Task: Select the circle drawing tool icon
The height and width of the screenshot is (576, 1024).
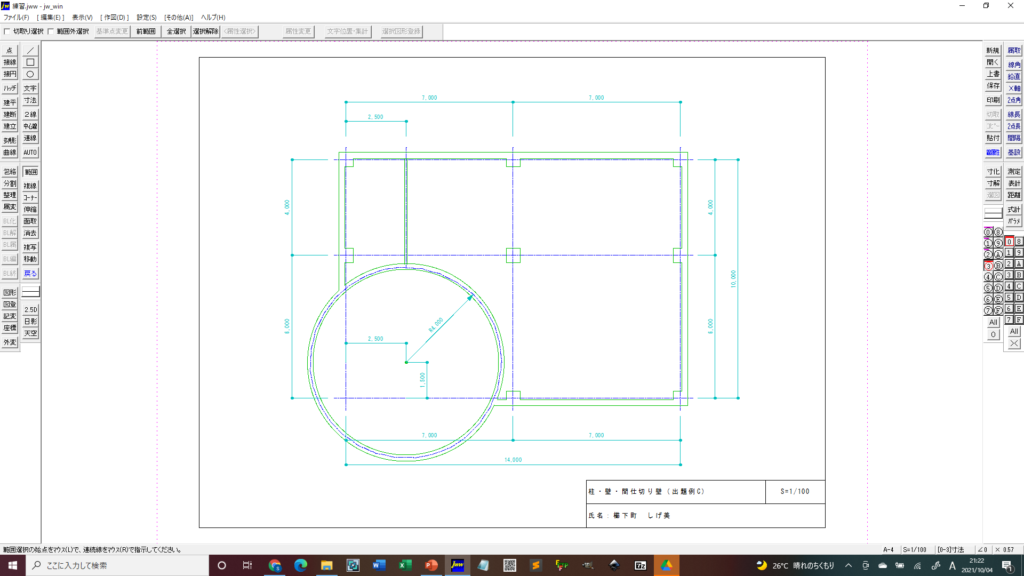Action: point(30,74)
